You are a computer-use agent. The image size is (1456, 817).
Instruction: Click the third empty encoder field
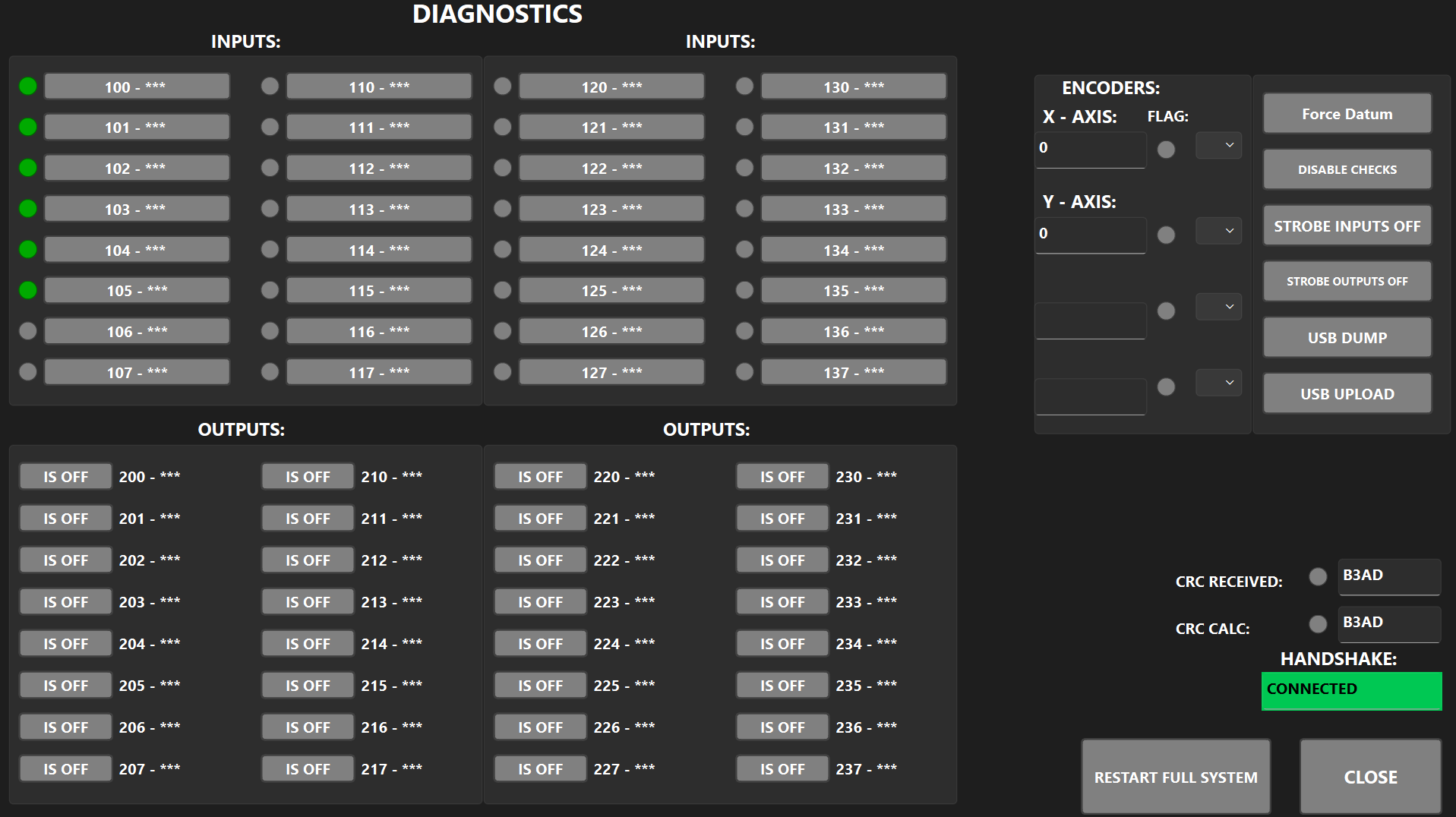(x=1091, y=320)
